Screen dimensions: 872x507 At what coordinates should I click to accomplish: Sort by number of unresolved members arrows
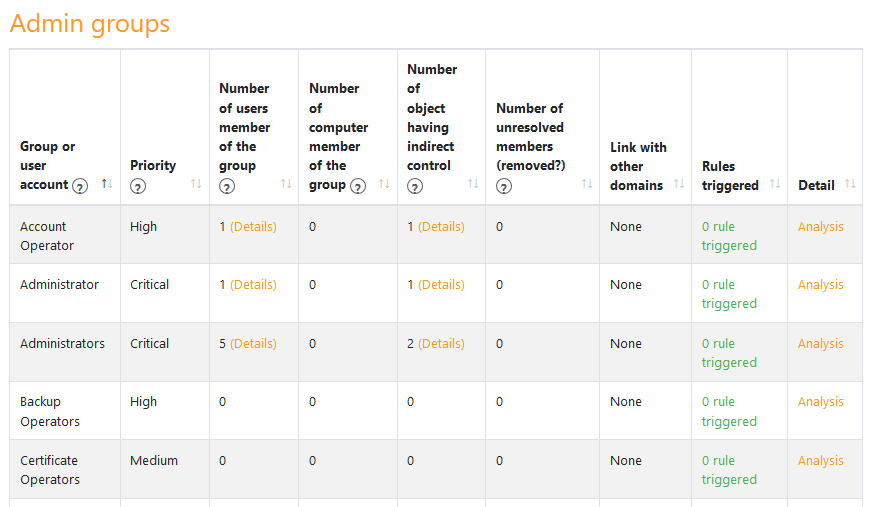pyautogui.click(x=587, y=184)
